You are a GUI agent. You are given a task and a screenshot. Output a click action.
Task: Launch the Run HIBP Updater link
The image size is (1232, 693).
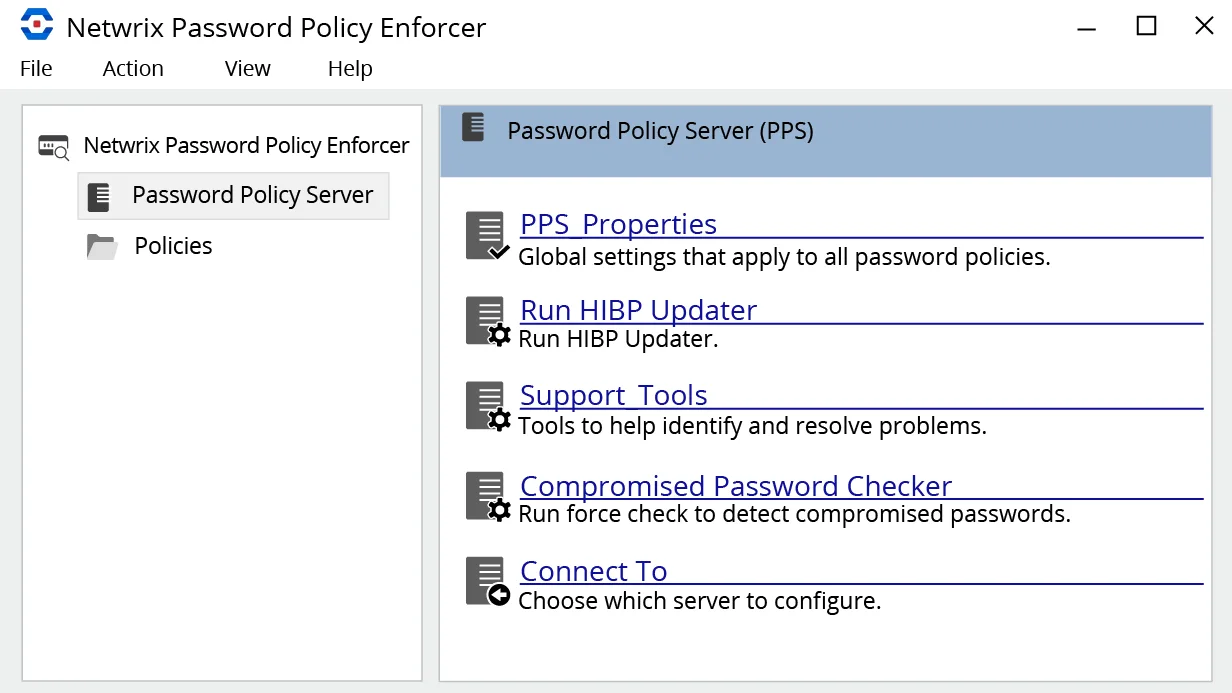(638, 310)
